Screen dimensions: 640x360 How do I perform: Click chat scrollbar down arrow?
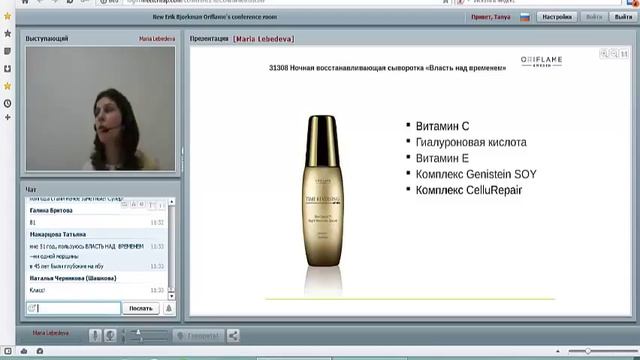[x=171, y=296]
